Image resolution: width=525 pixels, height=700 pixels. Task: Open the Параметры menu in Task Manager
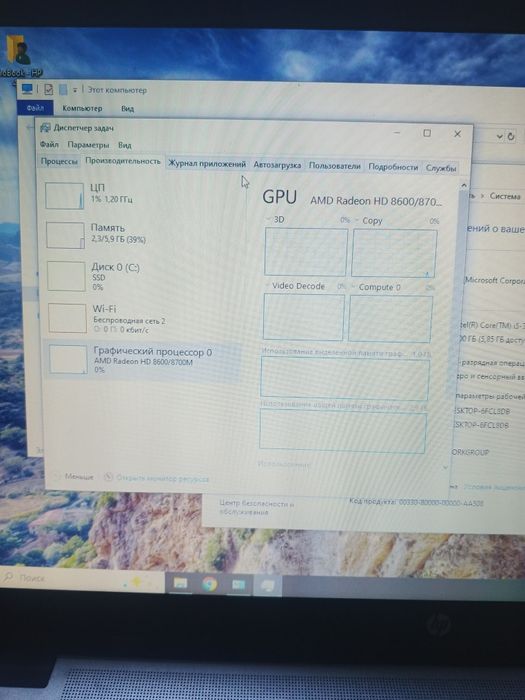[x=88, y=145]
